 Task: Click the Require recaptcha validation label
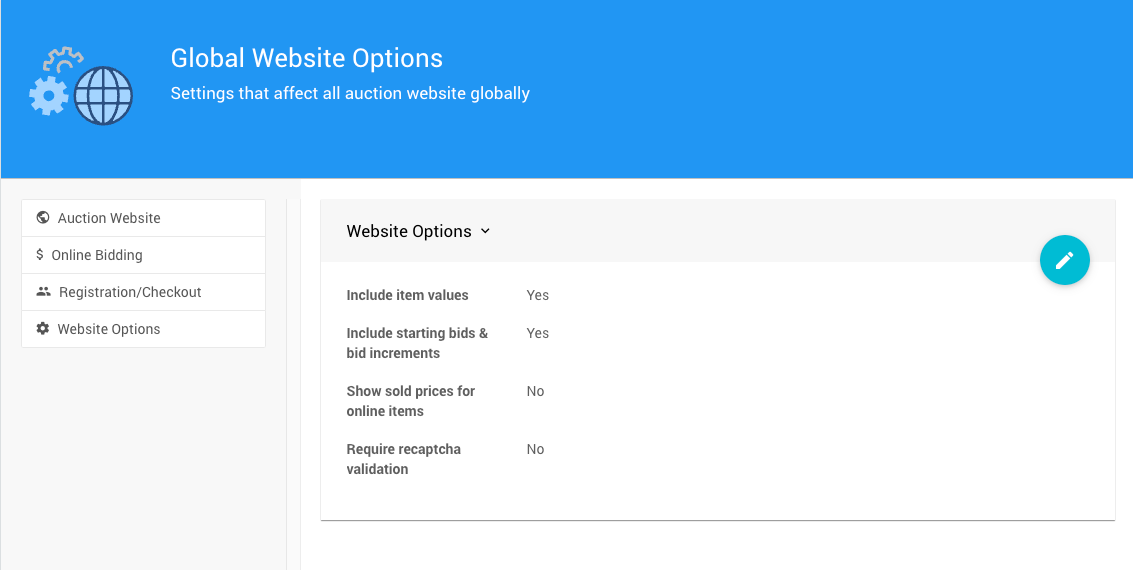tap(403, 459)
